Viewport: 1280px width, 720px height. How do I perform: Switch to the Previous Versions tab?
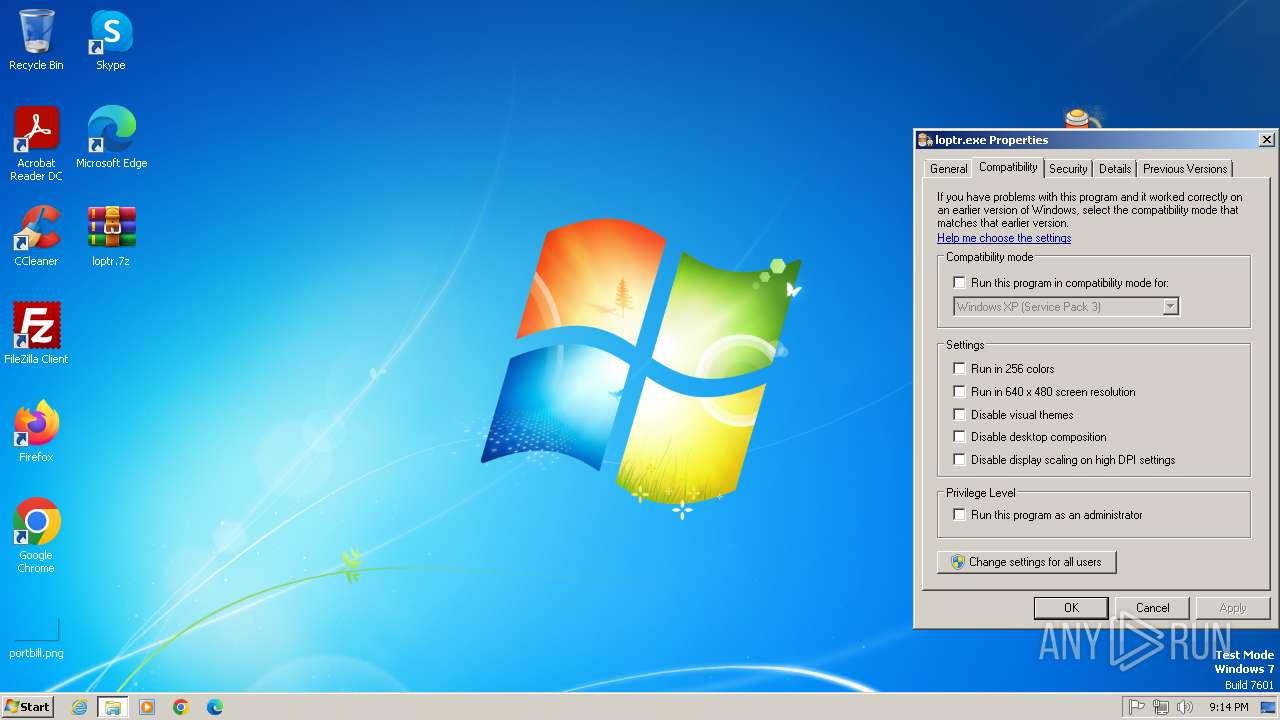point(1185,169)
